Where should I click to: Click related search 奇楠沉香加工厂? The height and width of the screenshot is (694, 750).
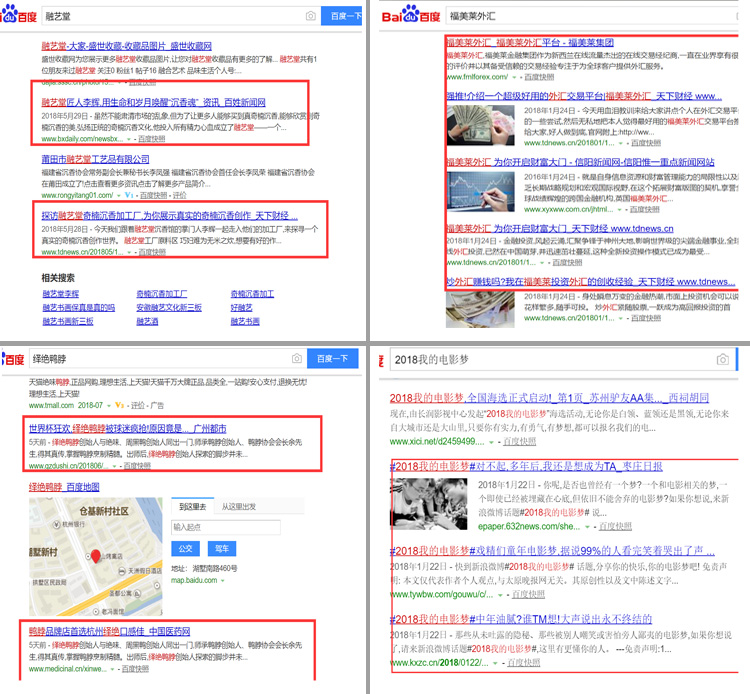click(x=162, y=294)
